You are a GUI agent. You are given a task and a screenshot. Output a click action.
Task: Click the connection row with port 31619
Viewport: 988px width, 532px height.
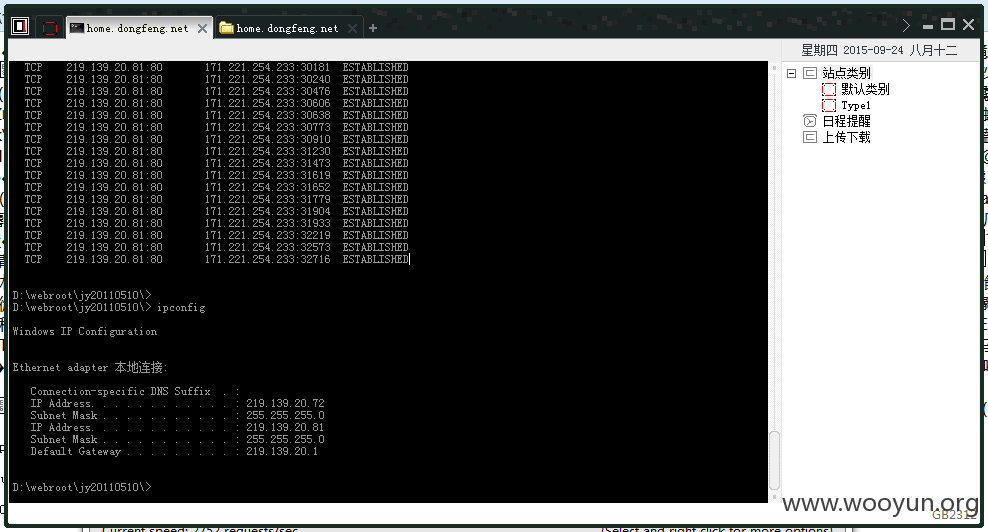point(216,175)
